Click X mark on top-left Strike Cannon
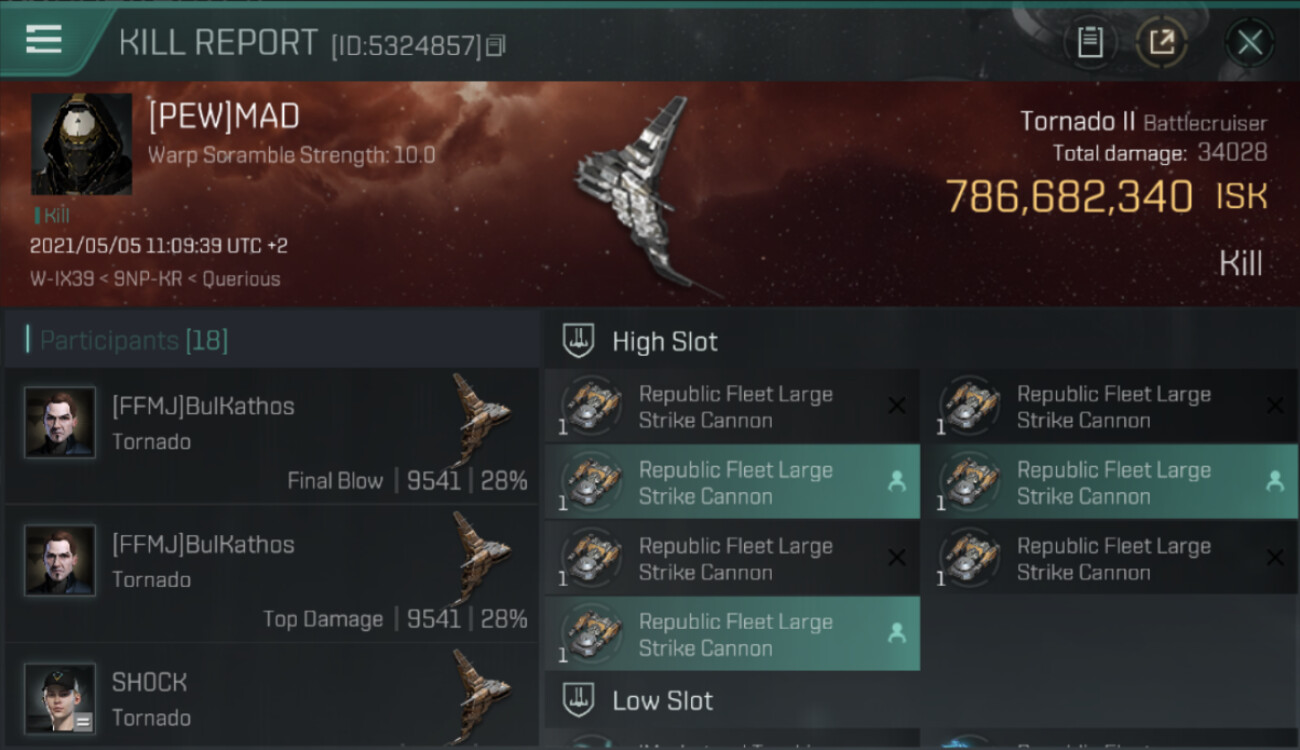This screenshot has height=750, width=1300. pyautogui.click(x=897, y=406)
